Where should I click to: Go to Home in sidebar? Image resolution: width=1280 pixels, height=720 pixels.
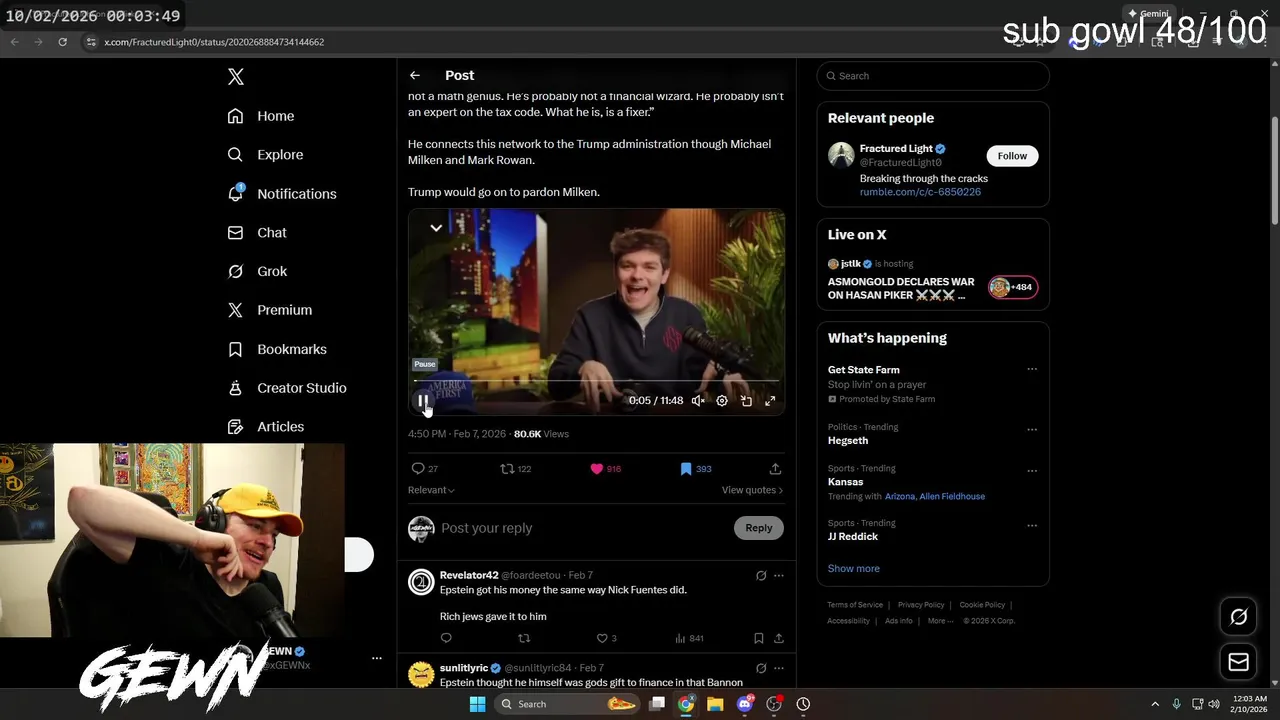pos(261,116)
